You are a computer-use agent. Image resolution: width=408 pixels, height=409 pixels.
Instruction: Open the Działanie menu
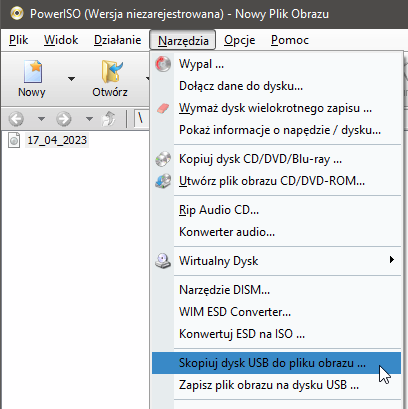click(x=117, y=40)
